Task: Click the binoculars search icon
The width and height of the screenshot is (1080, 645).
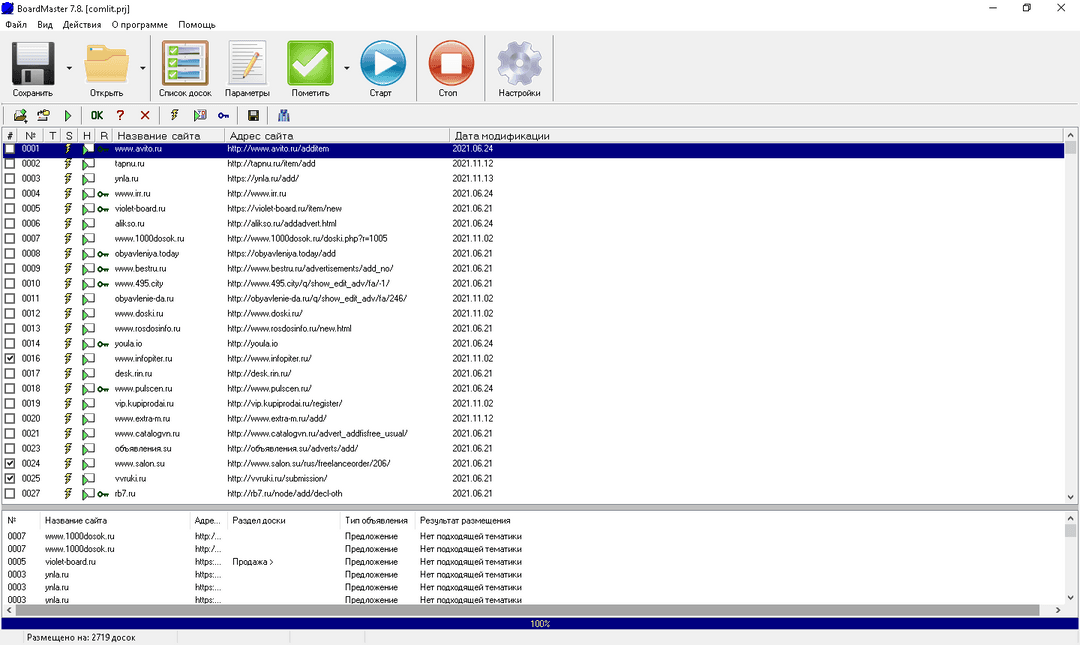Action: click(283, 116)
